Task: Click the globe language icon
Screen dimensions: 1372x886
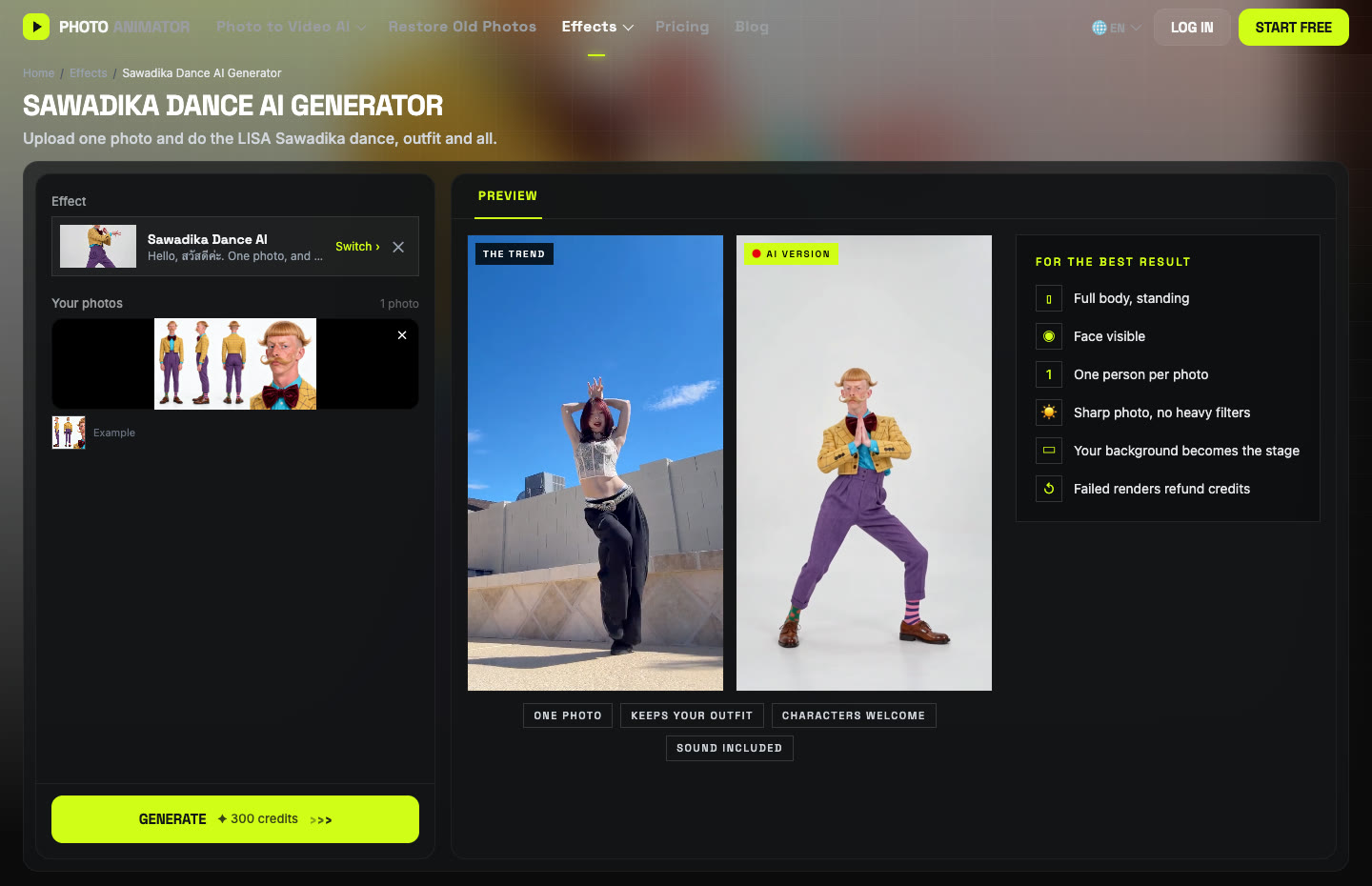Action: [x=1100, y=28]
